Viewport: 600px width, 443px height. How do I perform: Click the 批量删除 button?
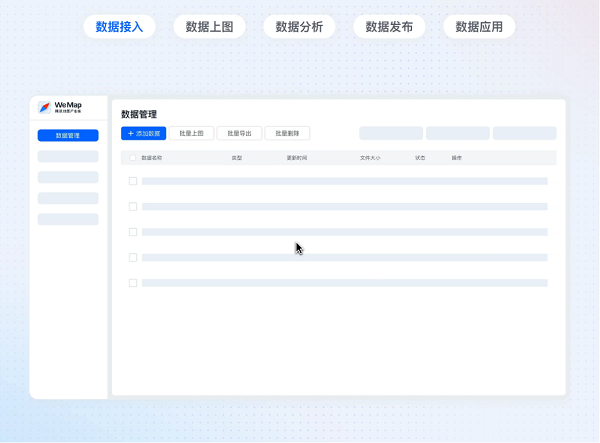pyautogui.click(x=287, y=134)
